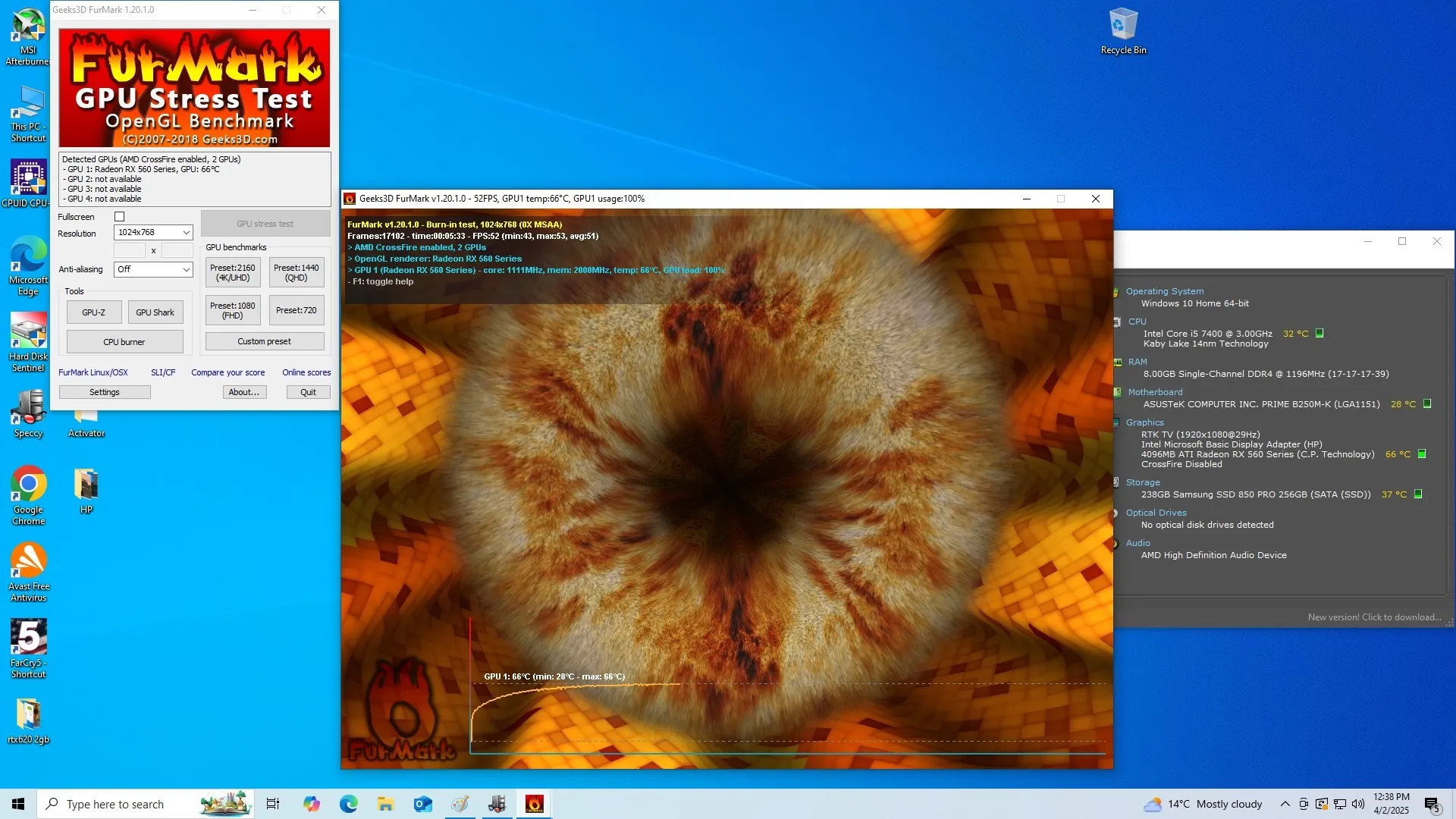Launch CPU burner tool
1456x819 pixels.
[124, 342]
